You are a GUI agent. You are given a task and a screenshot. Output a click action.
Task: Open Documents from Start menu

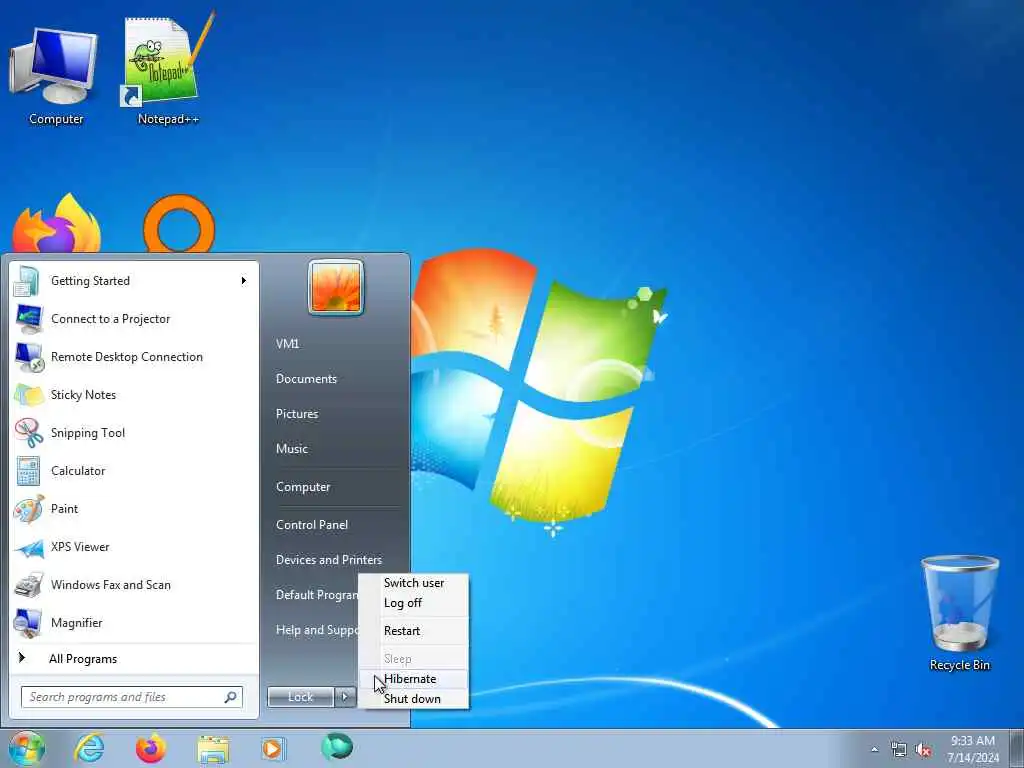coord(306,379)
